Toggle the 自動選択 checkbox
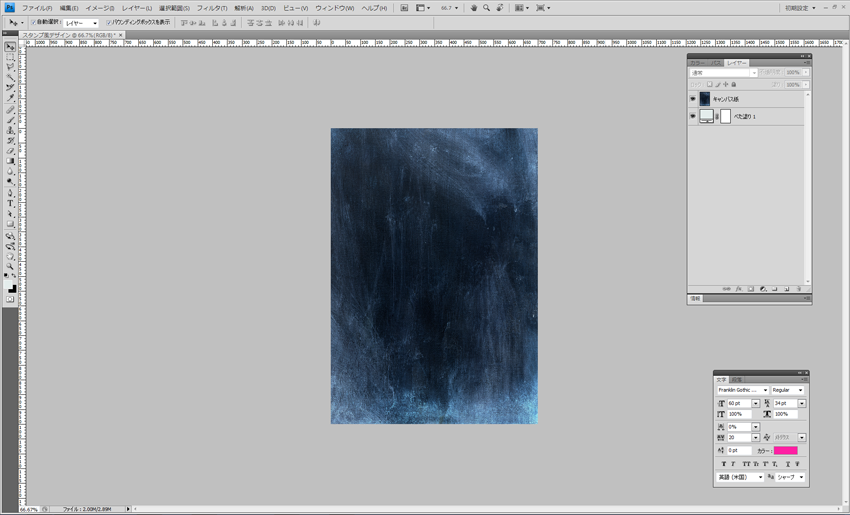The image size is (850, 515). tap(34, 22)
